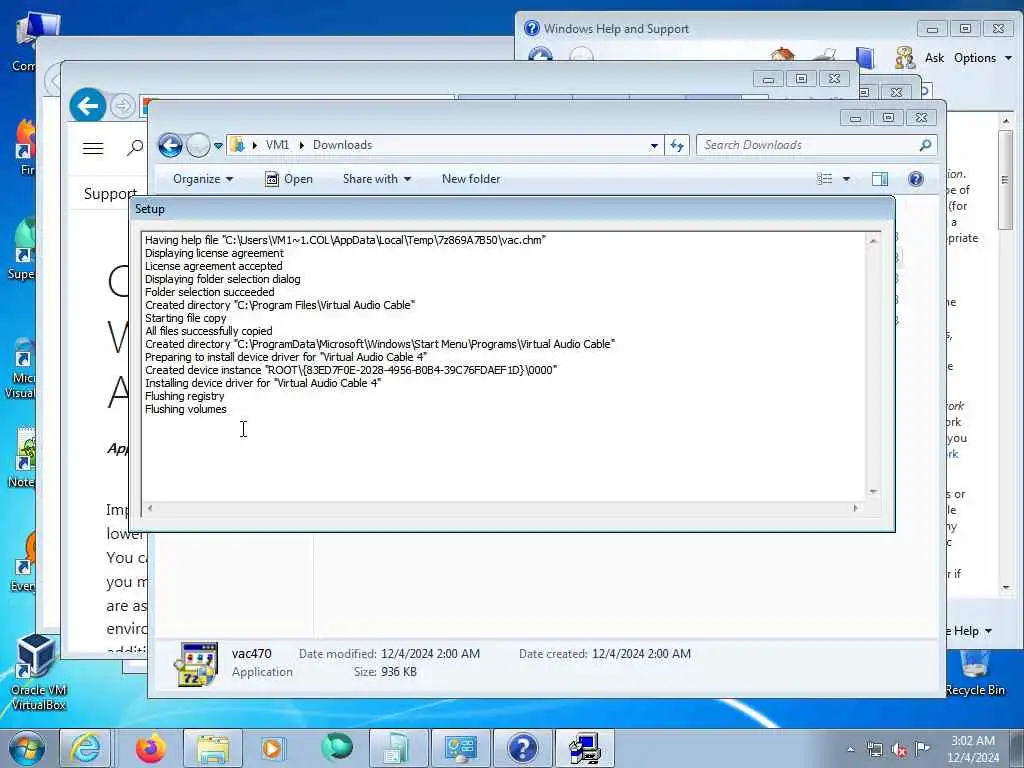1024x768 pixels.
Task: Click the network icon in system tray
Action: 874,749
